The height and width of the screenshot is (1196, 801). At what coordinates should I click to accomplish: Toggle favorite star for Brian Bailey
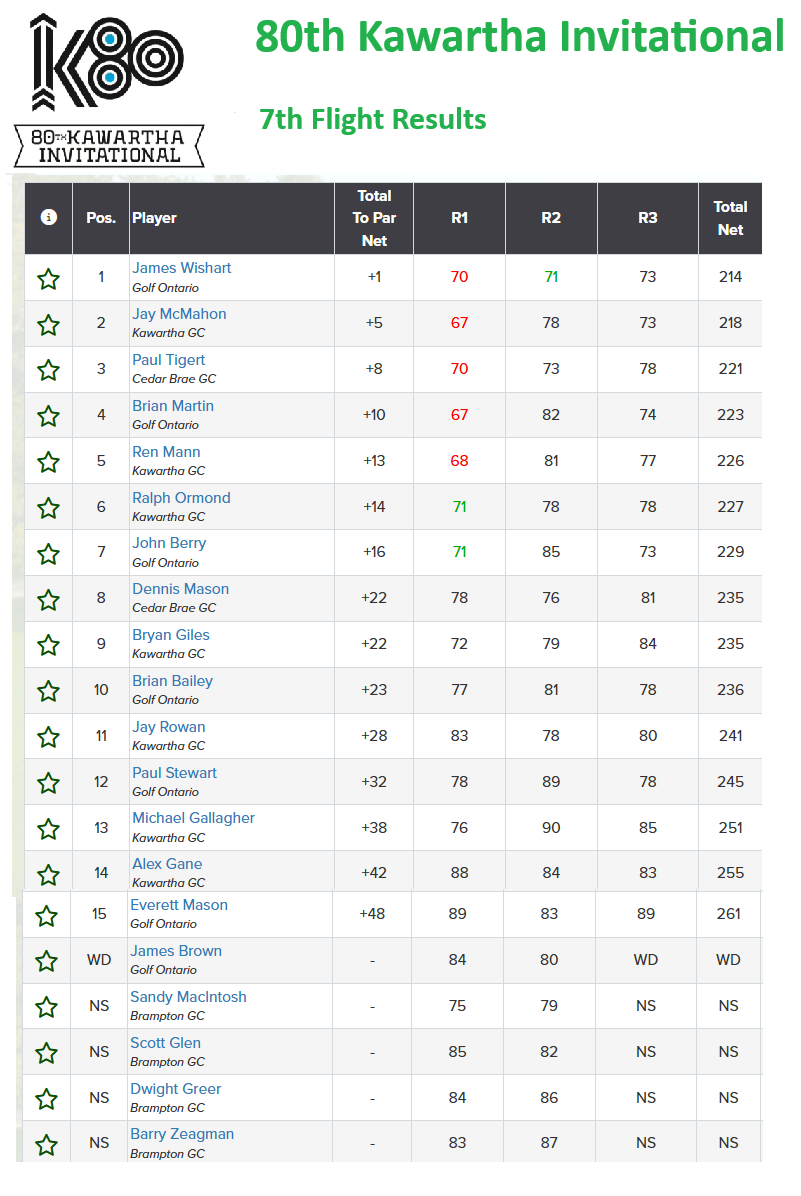coord(49,692)
